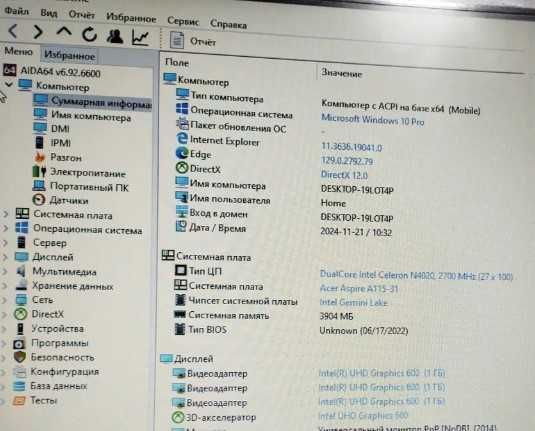Screen dimensions: 535x431
Task: Click the Хранение данных drive icon
Action: pyautogui.click(x=21, y=285)
